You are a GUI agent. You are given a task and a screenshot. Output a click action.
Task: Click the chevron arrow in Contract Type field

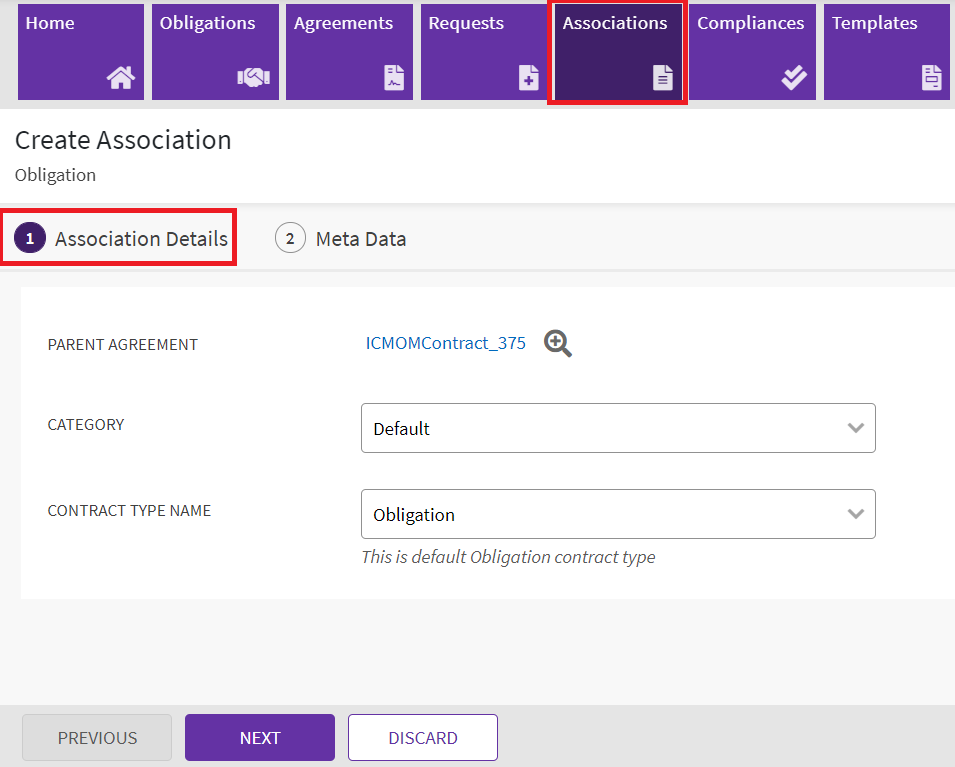click(x=855, y=514)
